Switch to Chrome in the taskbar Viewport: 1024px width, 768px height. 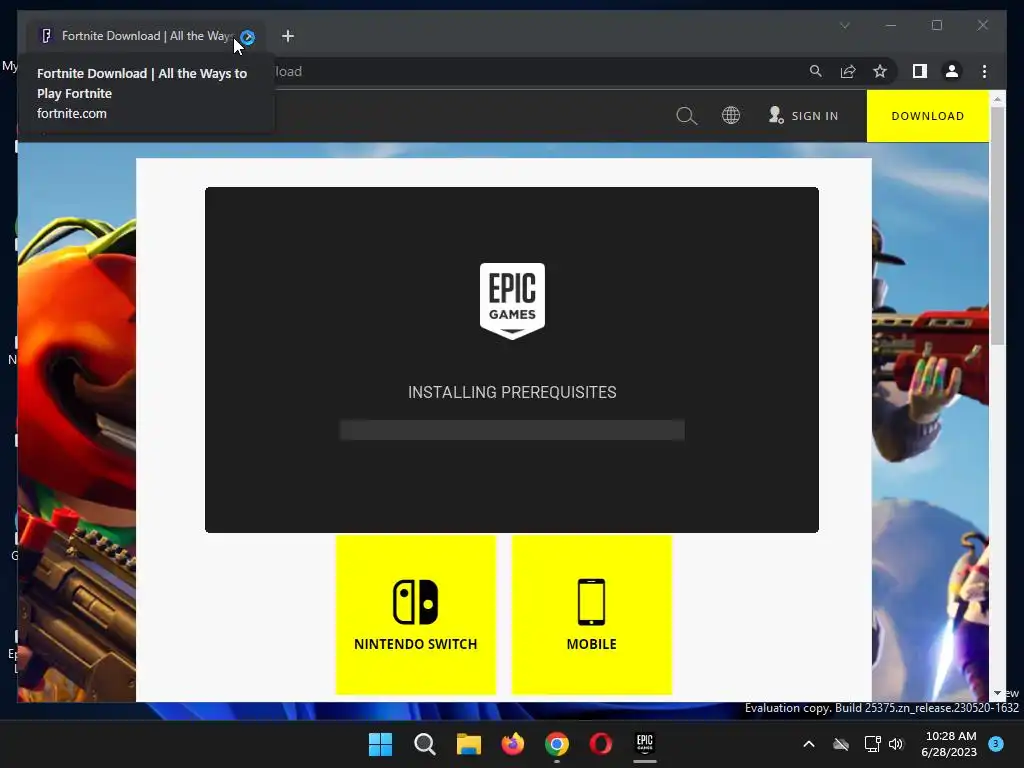click(556, 744)
